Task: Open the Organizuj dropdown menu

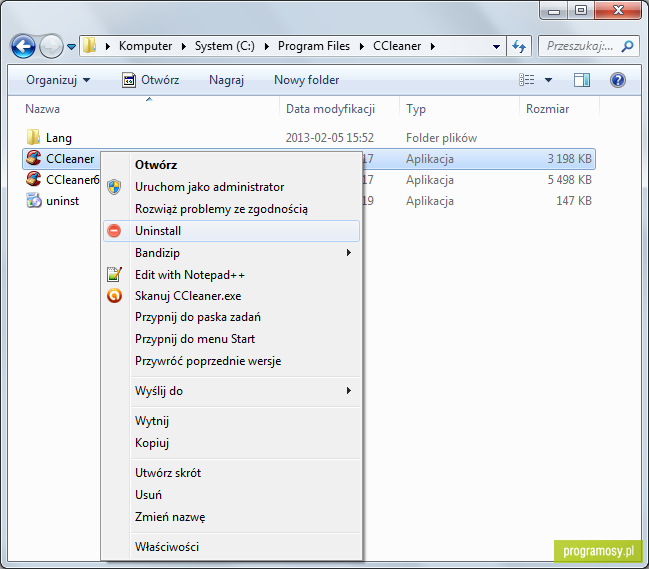Action: [58, 80]
